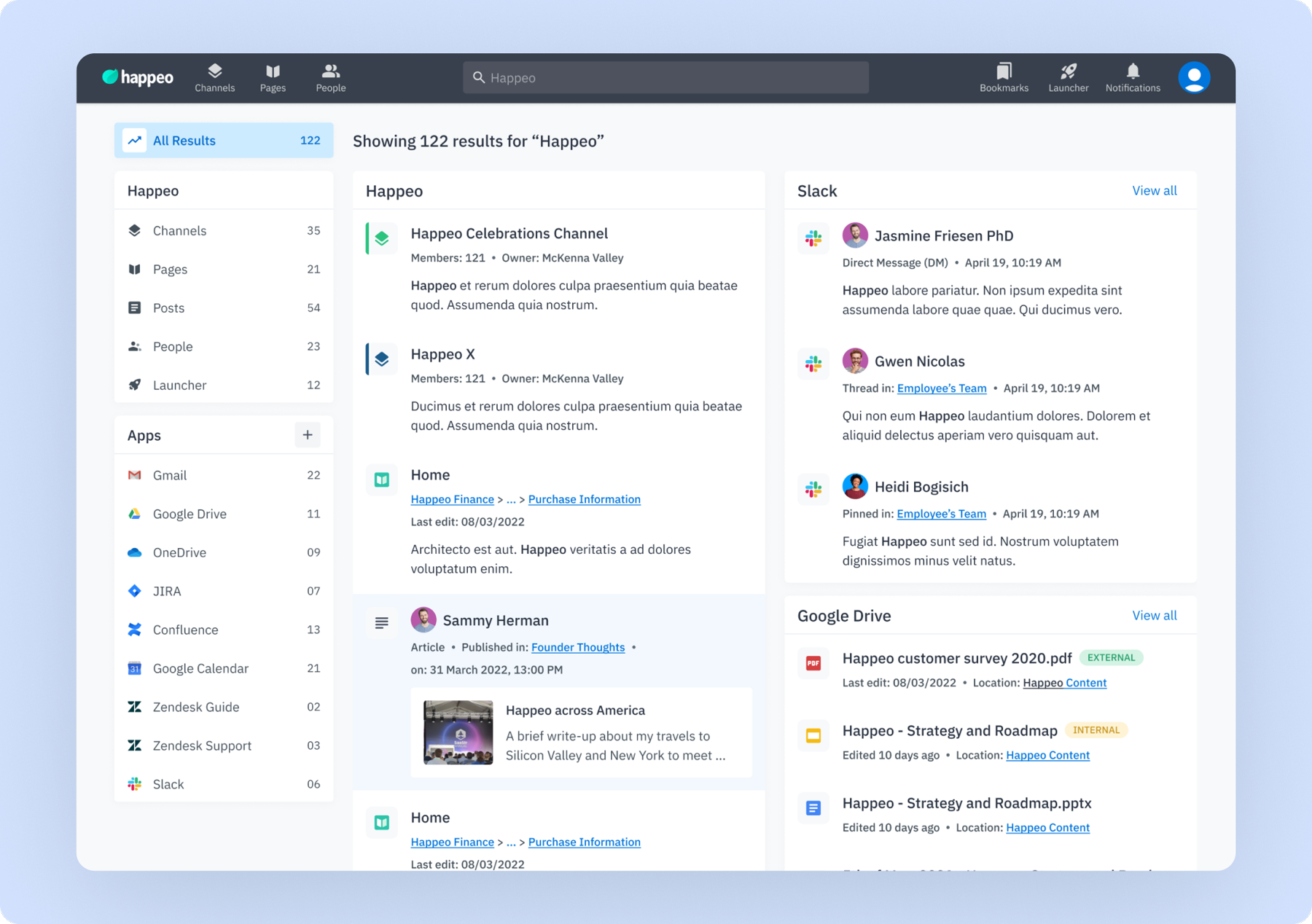Click the green Celebrations channel icon
The width and height of the screenshot is (1312, 924).
point(382,238)
